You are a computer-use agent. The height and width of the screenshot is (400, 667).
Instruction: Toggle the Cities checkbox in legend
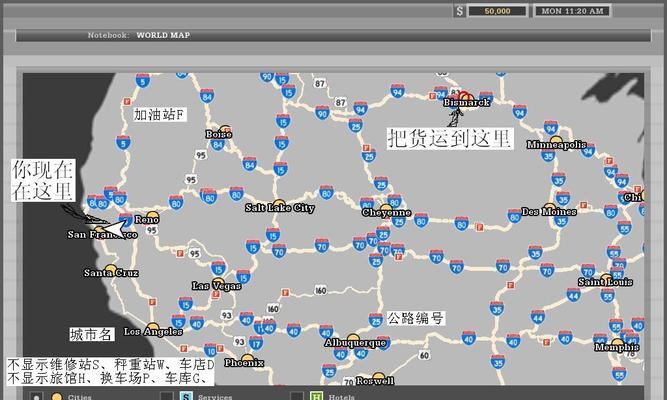[x=37, y=396]
